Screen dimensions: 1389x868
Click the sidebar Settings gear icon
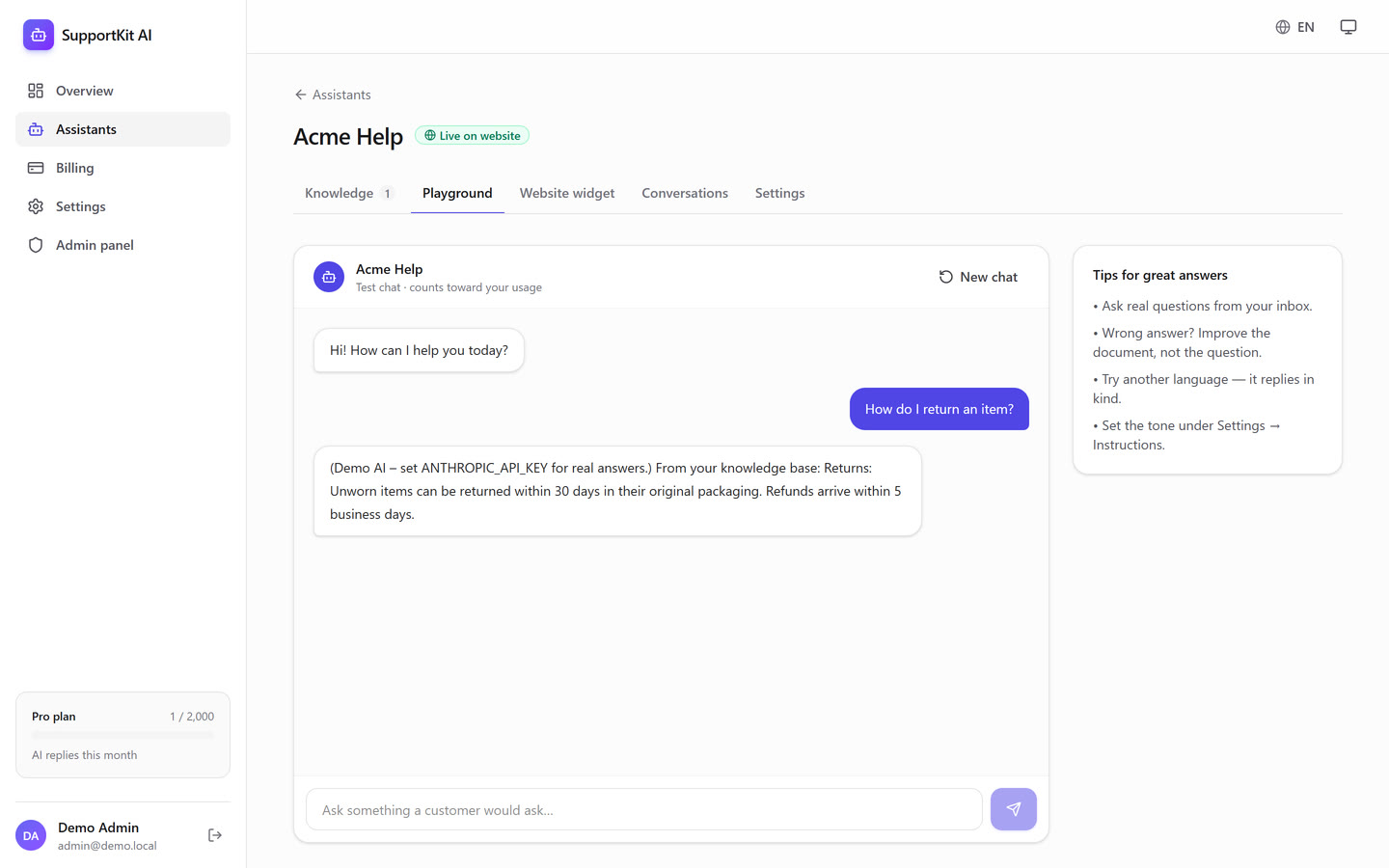click(36, 206)
